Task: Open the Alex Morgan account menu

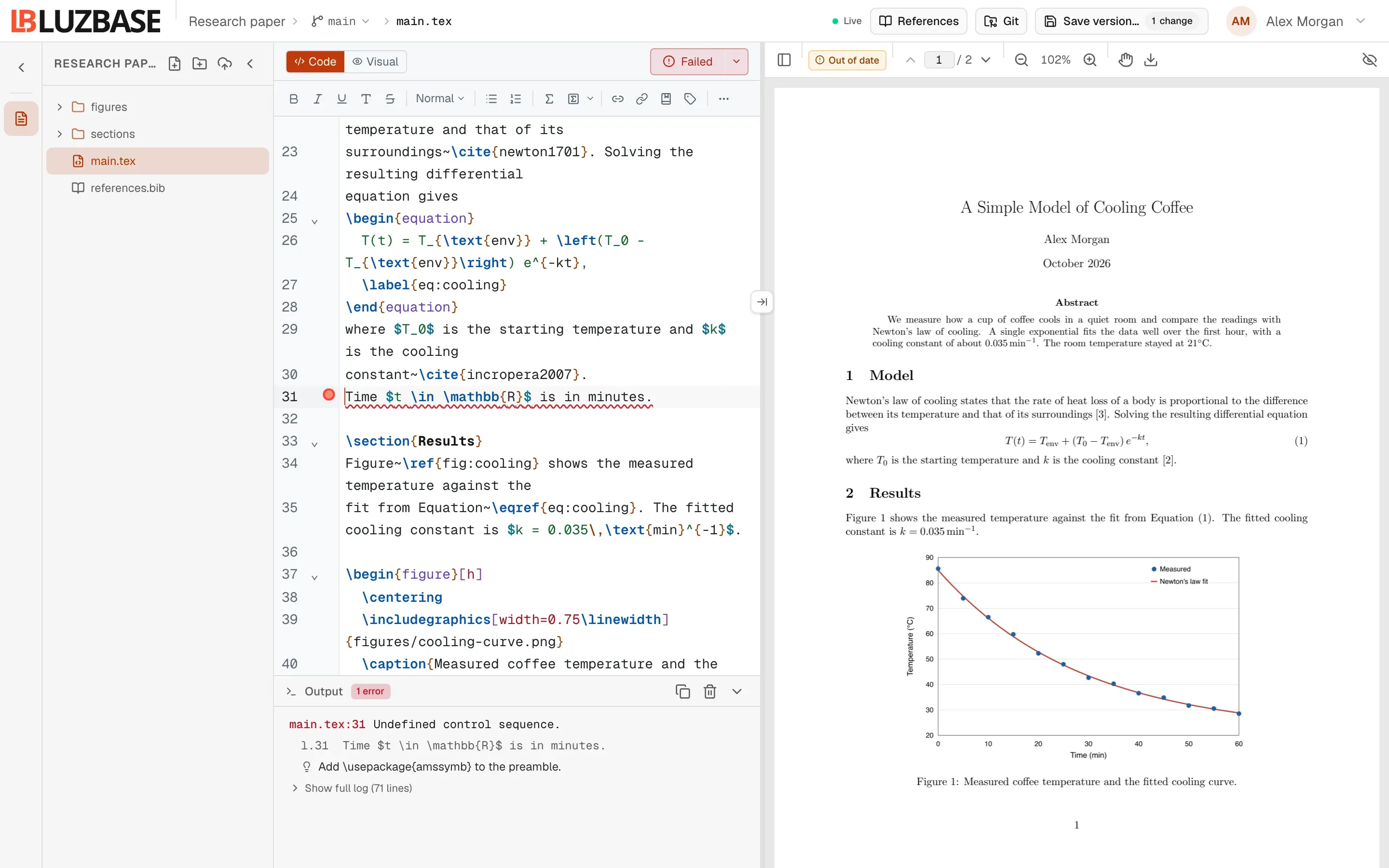Action: (x=1296, y=21)
